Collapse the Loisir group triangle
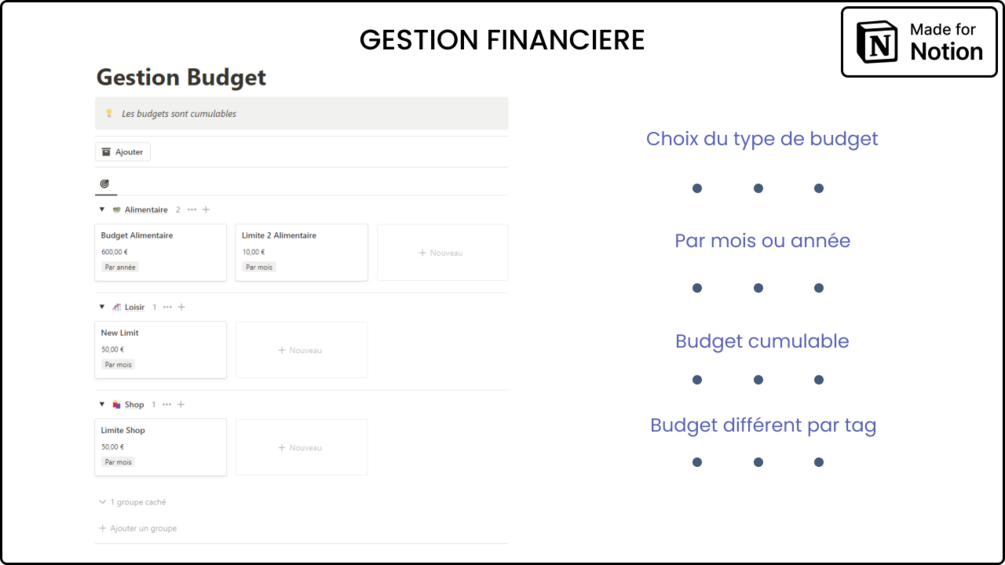The height and width of the screenshot is (565, 1005). [x=102, y=307]
